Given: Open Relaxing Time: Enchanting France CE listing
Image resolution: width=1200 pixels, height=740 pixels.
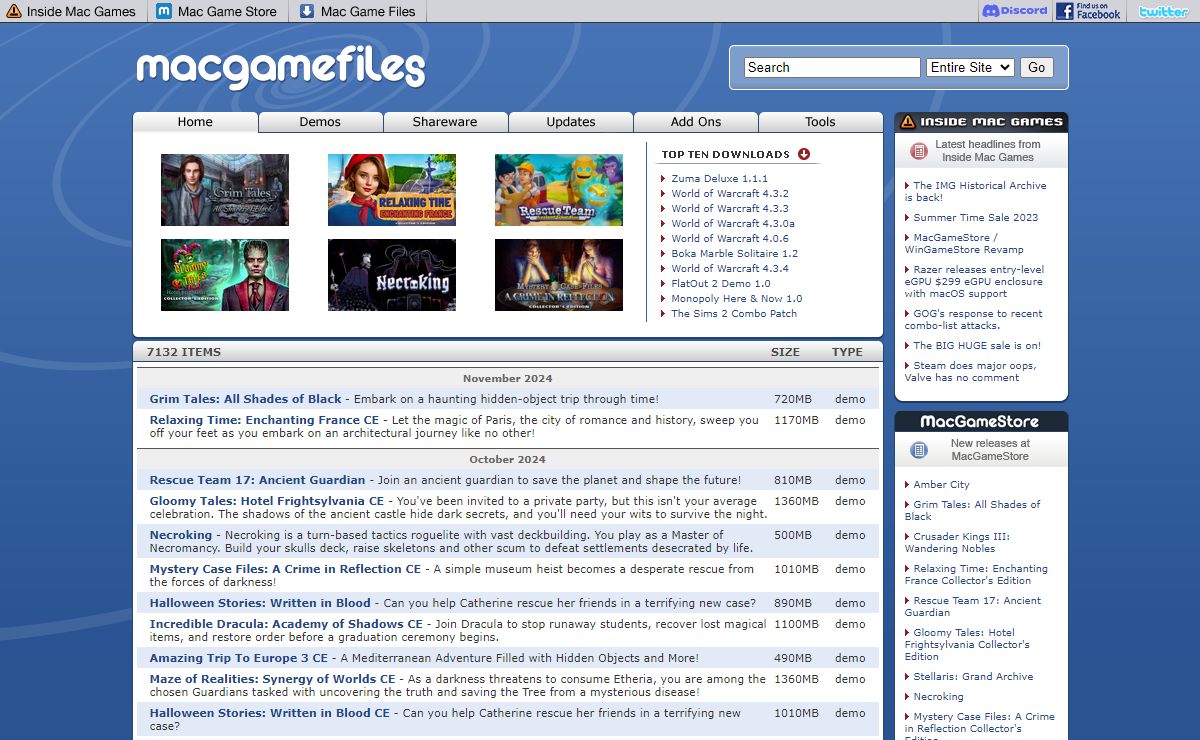Looking at the screenshot, I should click(x=265, y=420).
